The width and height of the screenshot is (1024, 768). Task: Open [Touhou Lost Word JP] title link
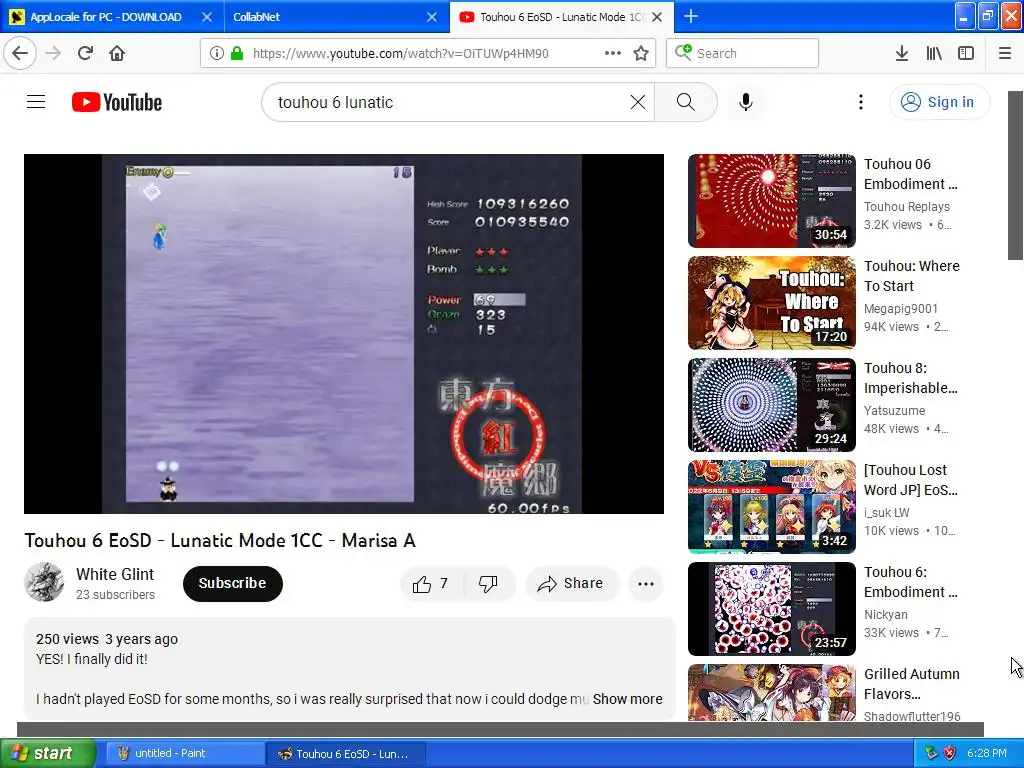910,479
